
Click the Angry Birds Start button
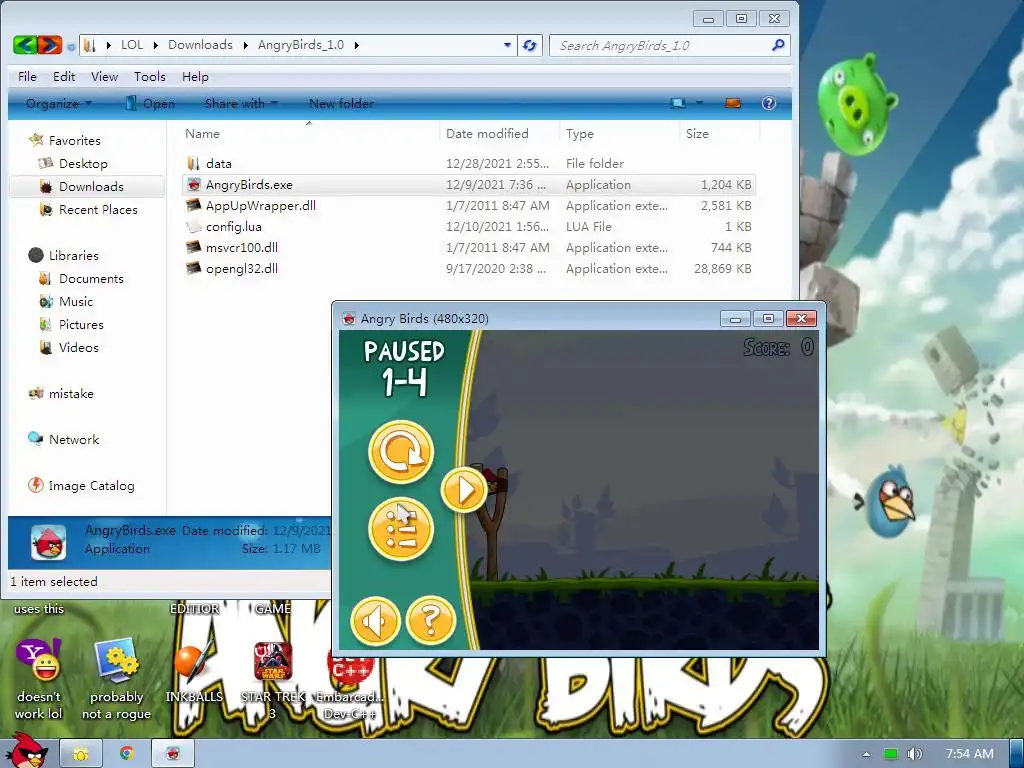point(25,750)
